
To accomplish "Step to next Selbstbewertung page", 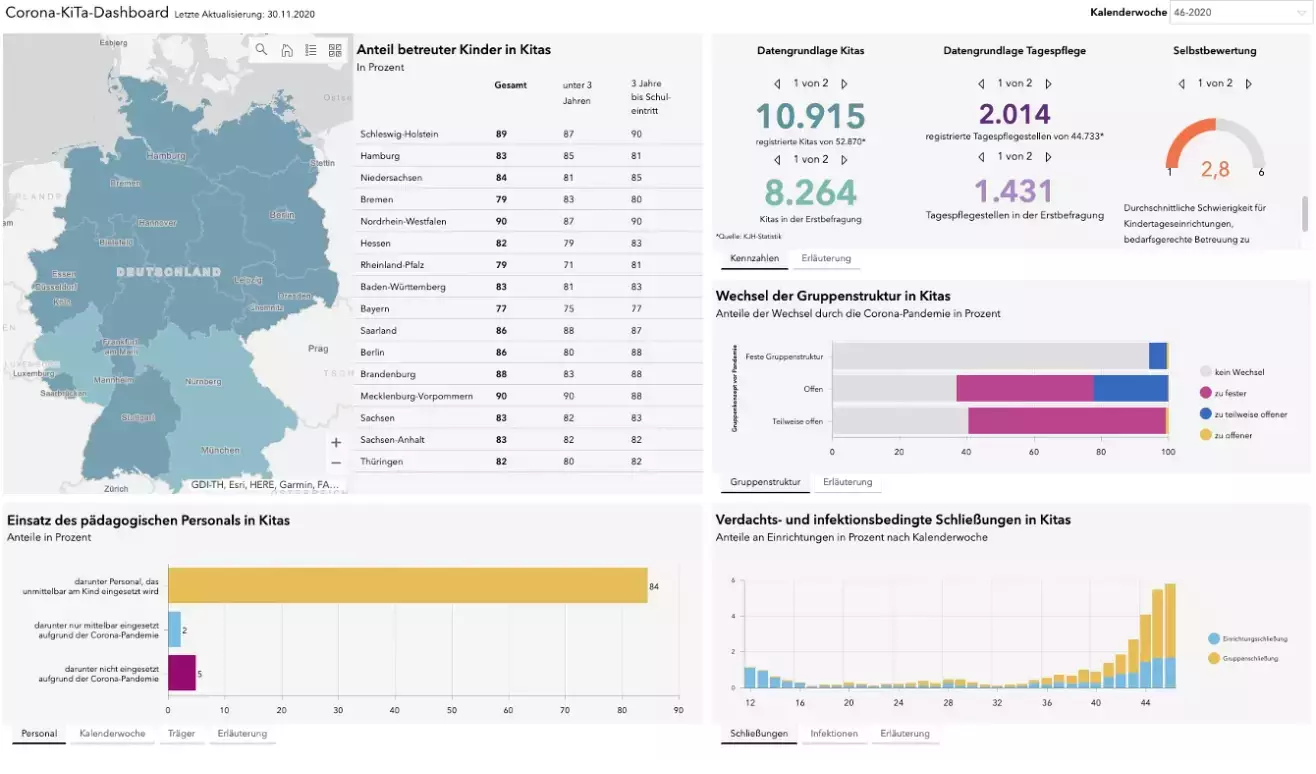I will [1248, 83].
